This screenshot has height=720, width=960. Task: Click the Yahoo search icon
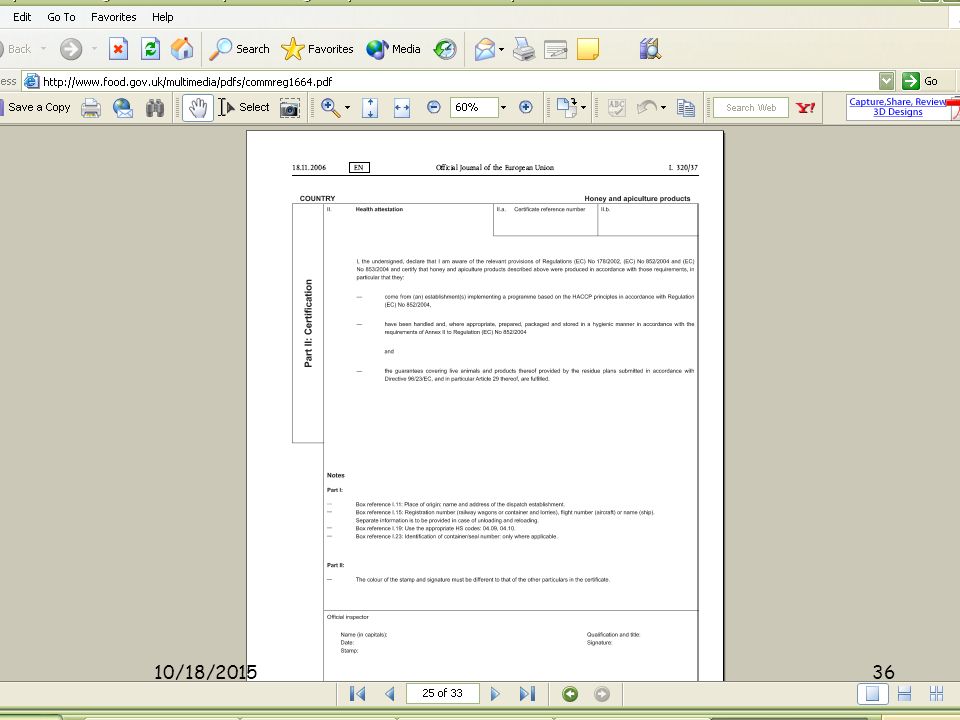point(806,108)
